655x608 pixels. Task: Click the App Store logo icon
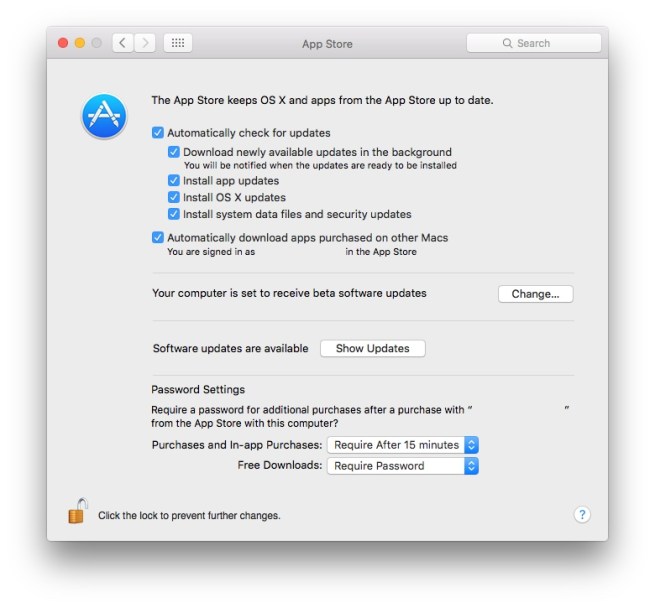tap(104, 116)
